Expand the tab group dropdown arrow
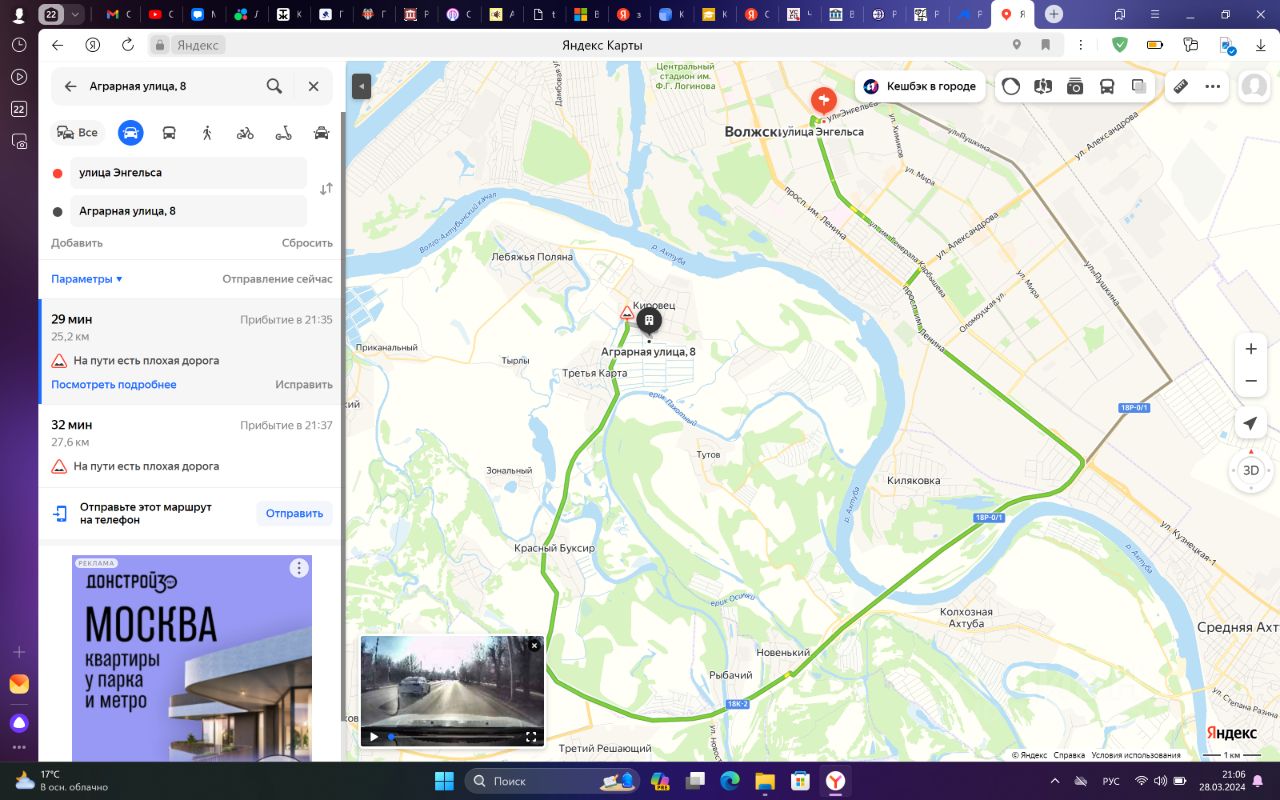The image size is (1280, 800). pyautogui.click(x=76, y=14)
